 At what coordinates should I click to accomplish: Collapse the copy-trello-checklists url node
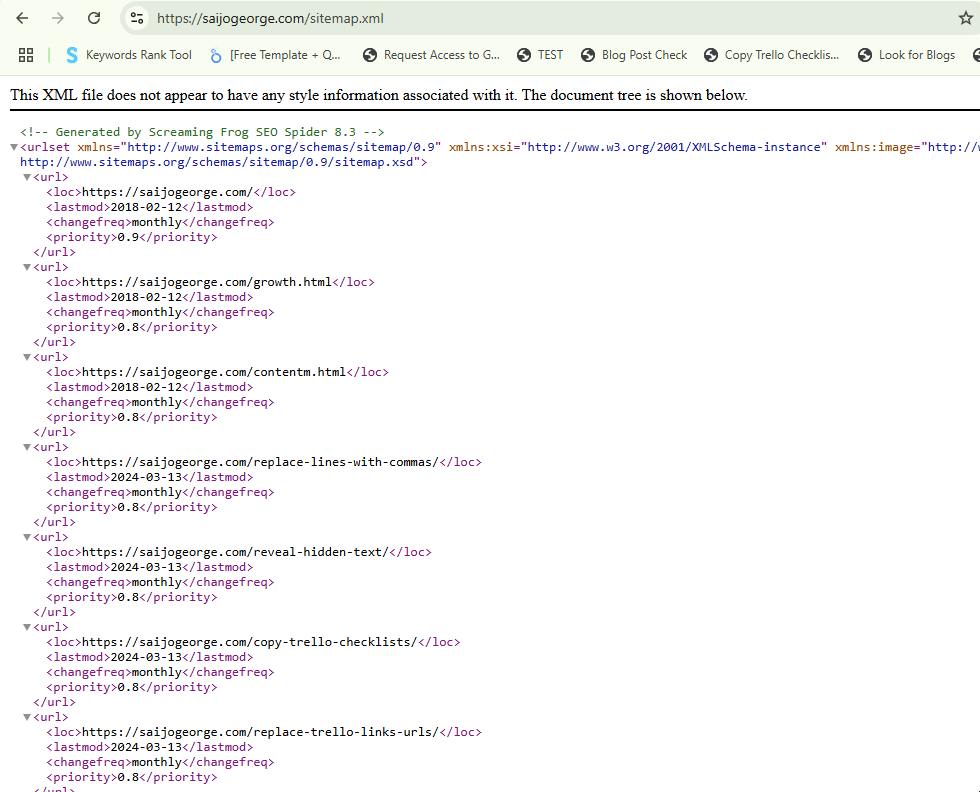tap(27, 628)
